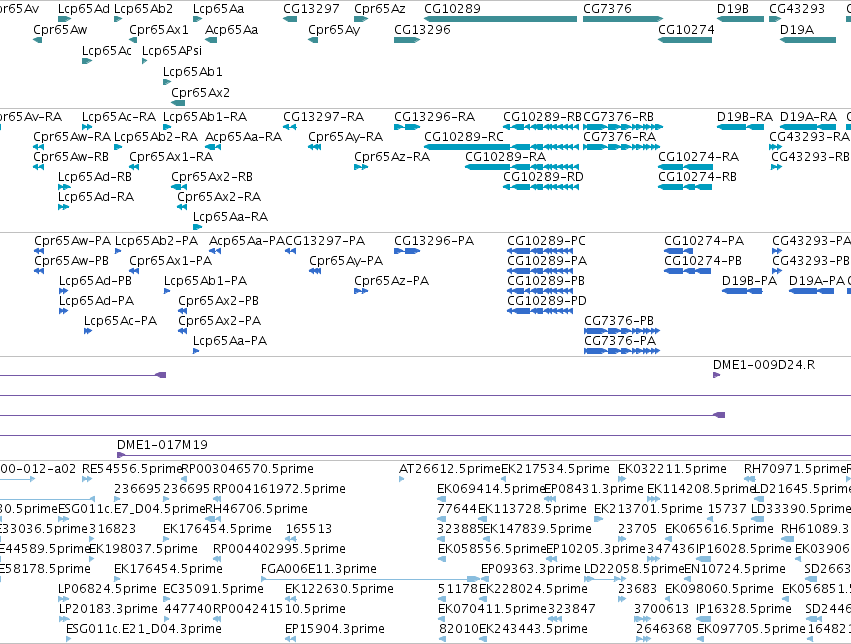Viewport: 851px width, 644px height.
Task: Select the CG10289-RA transcript glyph
Action: (x=522, y=167)
